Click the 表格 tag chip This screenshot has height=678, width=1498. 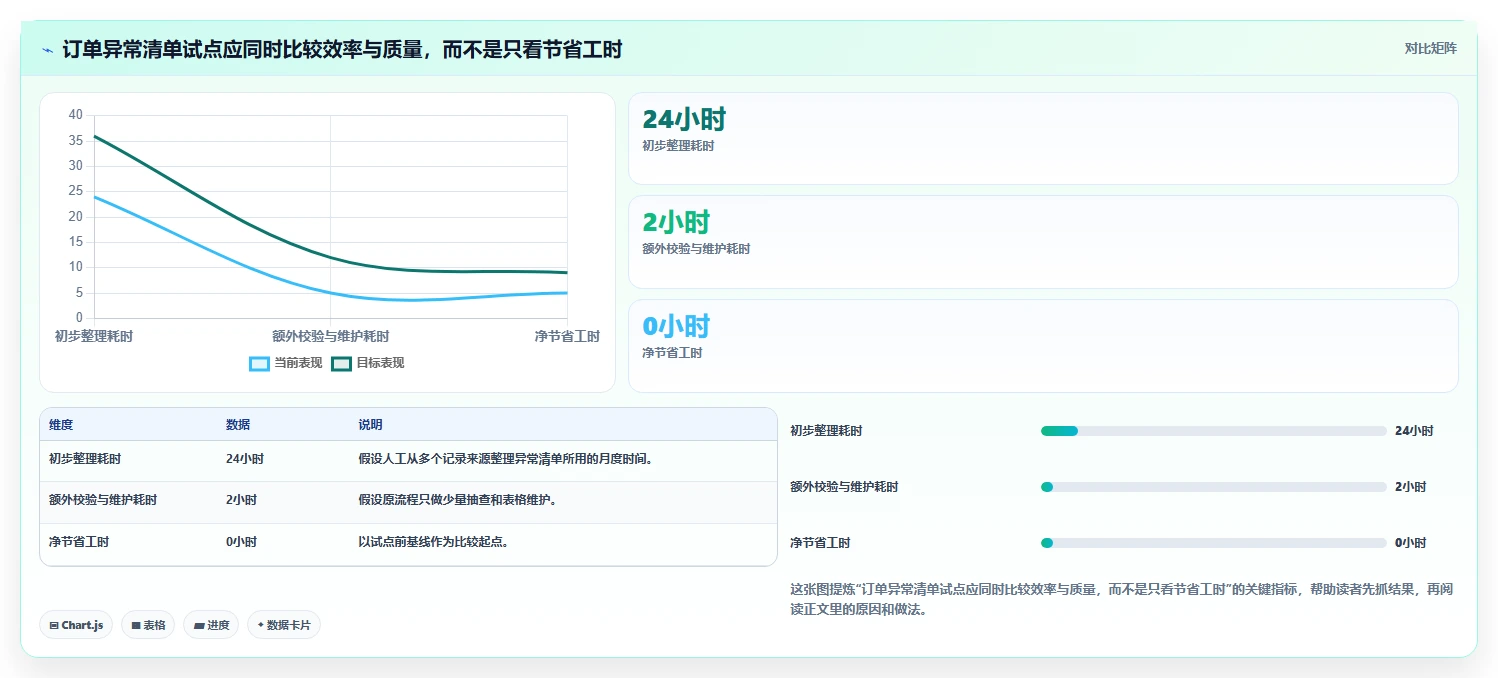pos(148,625)
